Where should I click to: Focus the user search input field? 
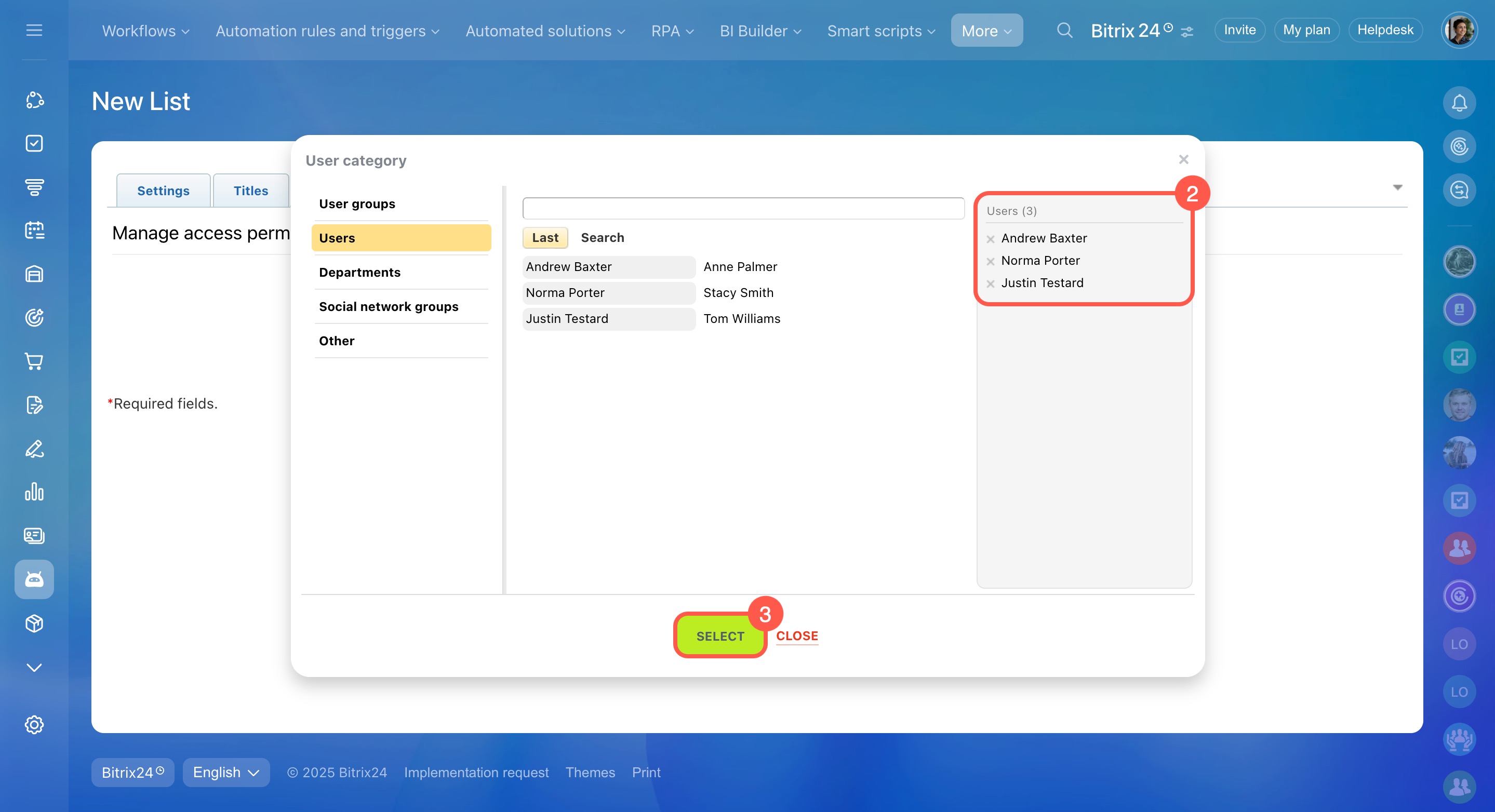point(743,208)
